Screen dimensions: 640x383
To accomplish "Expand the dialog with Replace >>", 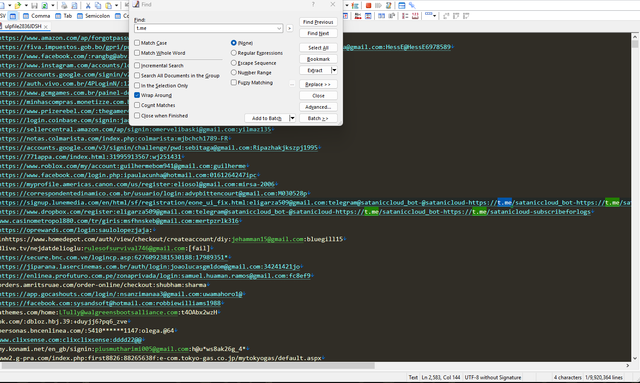I will (318, 84).
